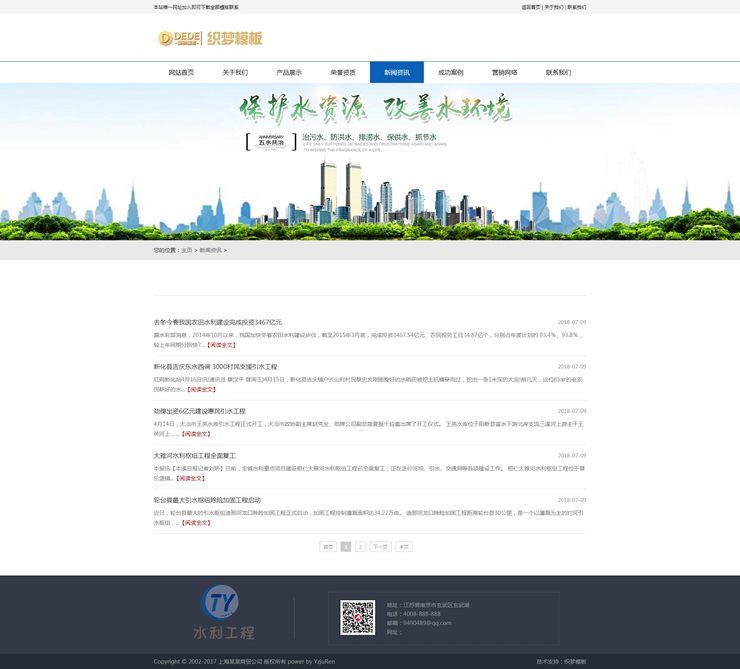Go to page 2 in pagination
The image size is (740, 669).
[360, 547]
